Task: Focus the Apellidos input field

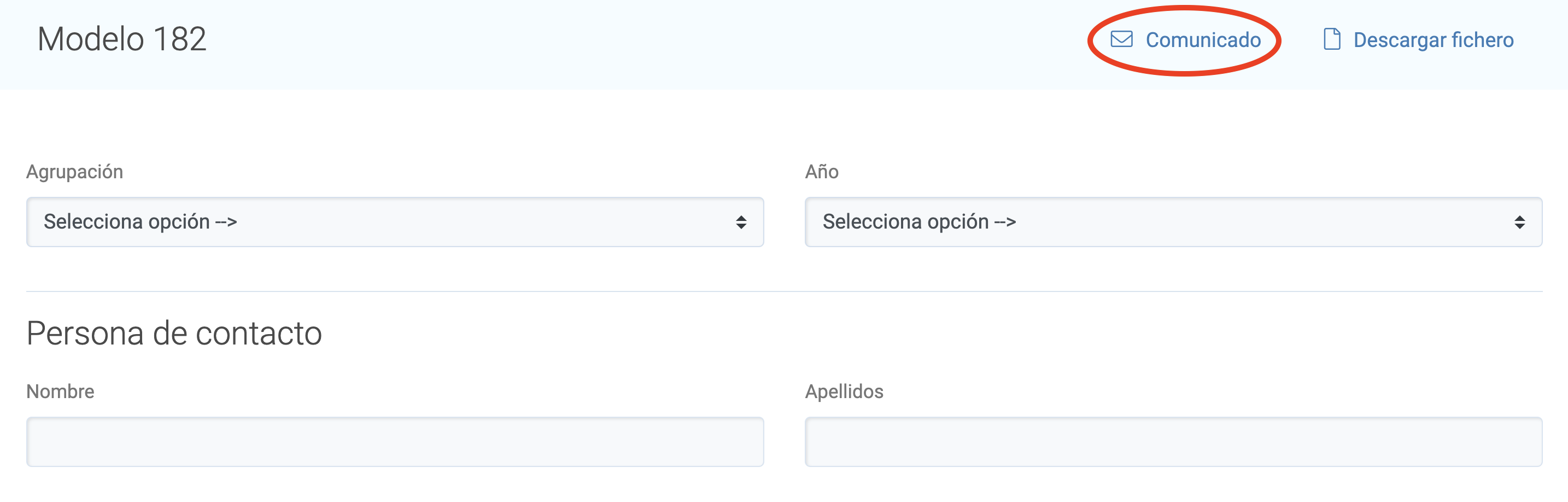Action: 1172,442
